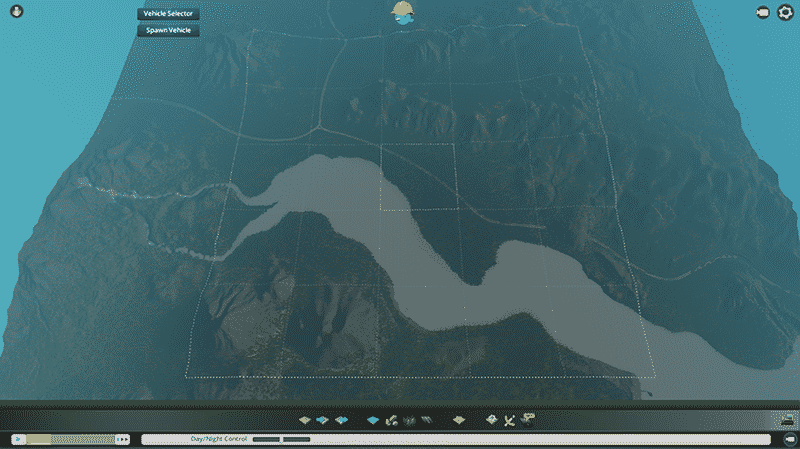
Task: Click the third terrain tile icon
Action: [x=340, y=420]
